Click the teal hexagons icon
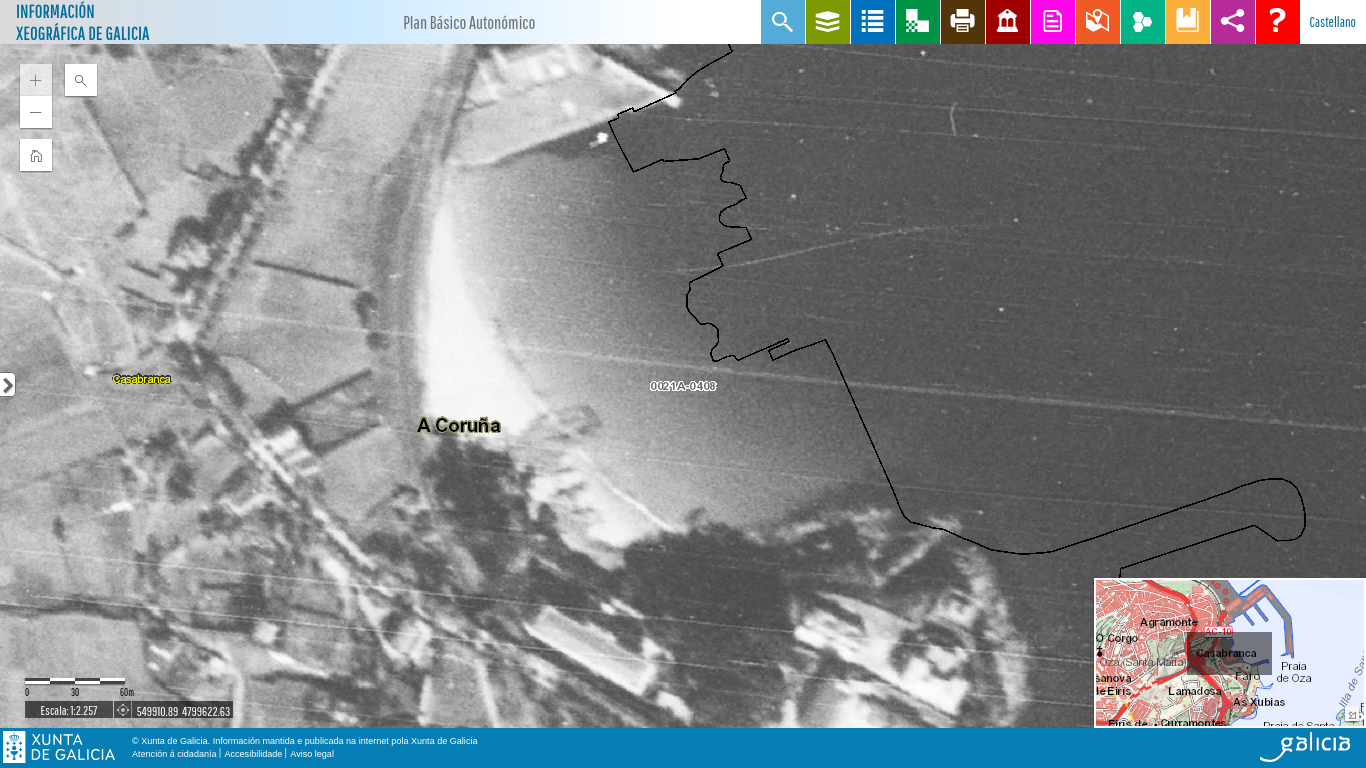The height and width of the screenshot is (768, 1366). point(1143,22)
